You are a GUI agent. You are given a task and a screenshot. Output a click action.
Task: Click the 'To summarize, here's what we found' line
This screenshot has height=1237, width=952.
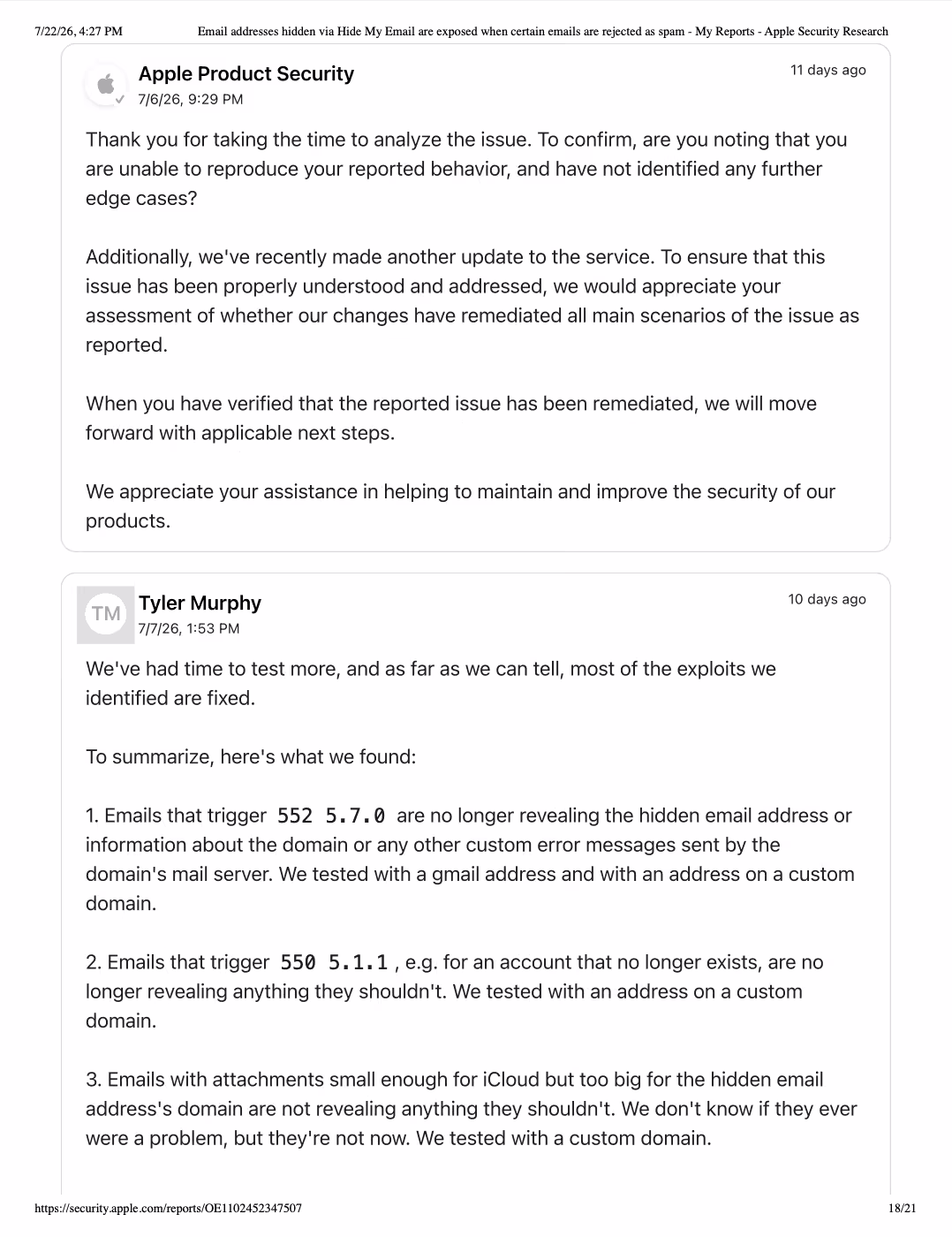click(x=251, y=756)
